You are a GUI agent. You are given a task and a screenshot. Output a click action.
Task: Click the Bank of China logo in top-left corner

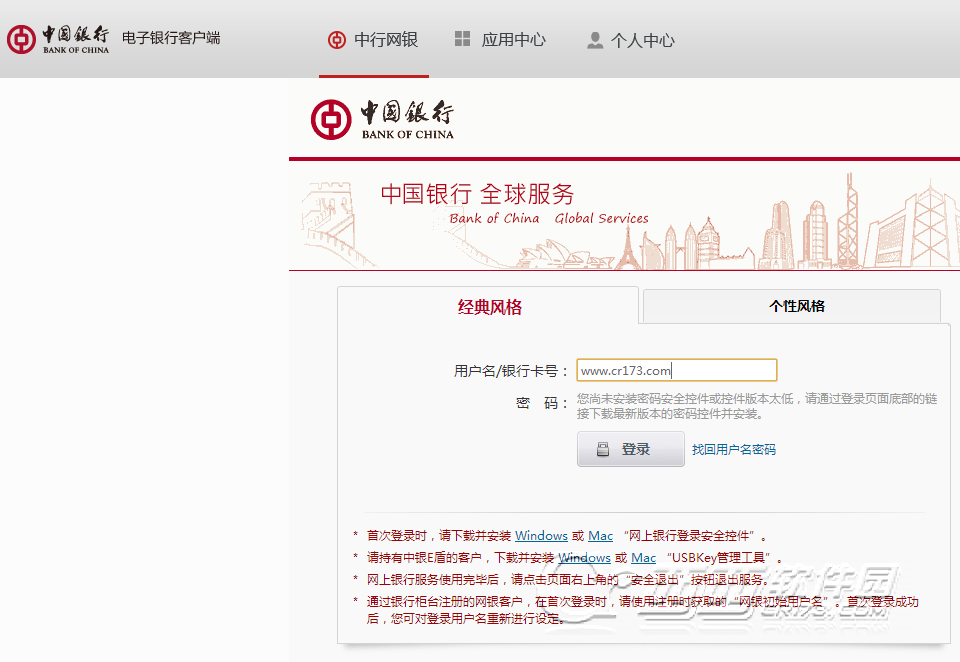[x=20, y=39]
